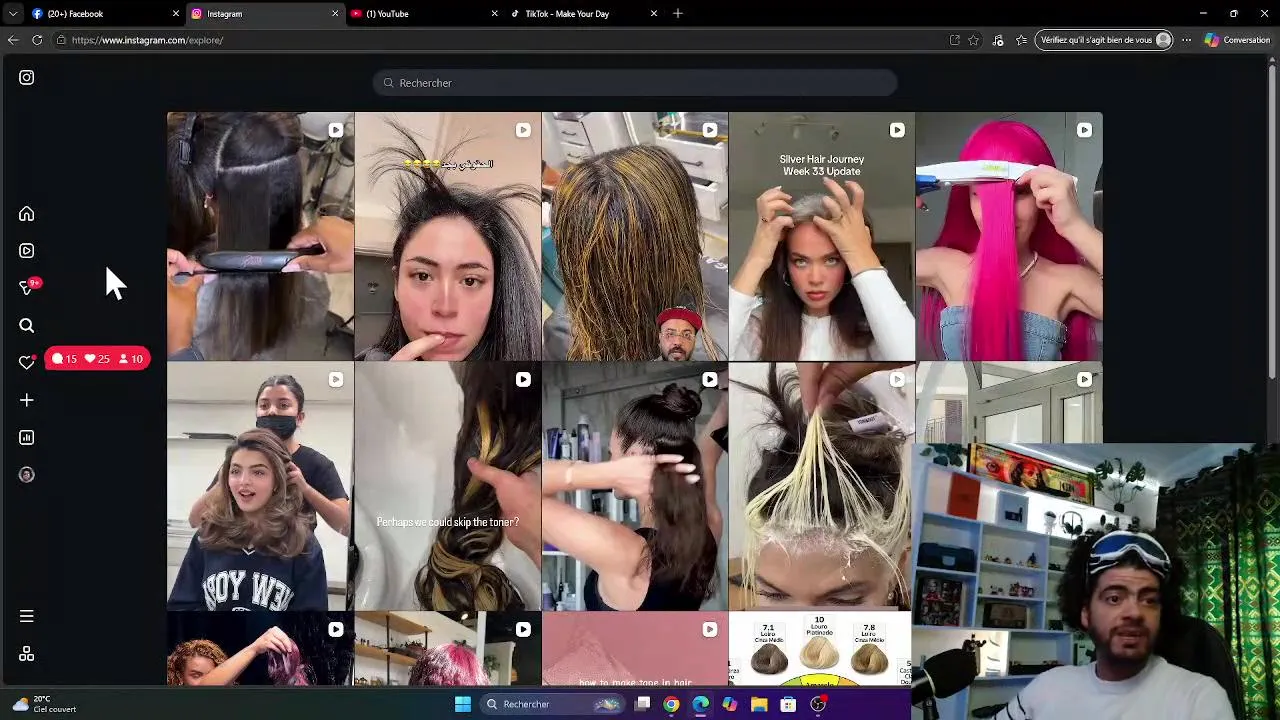The image size is (1280, 720).
Task: Expand the tab list dropdown arrow
Action: coord(12,14)
